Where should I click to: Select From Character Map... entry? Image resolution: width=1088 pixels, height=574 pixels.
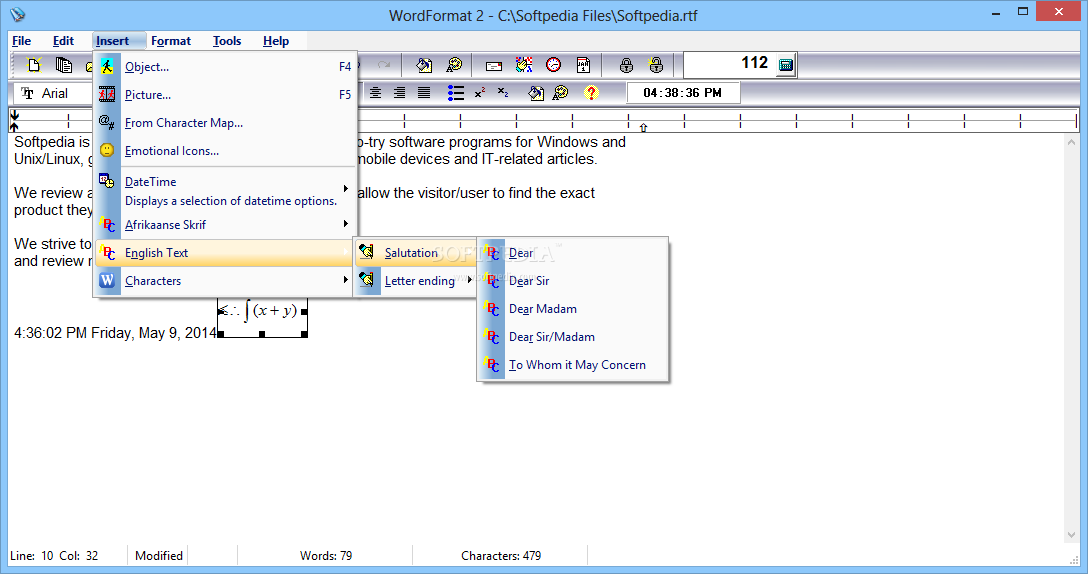click(225, 123)
